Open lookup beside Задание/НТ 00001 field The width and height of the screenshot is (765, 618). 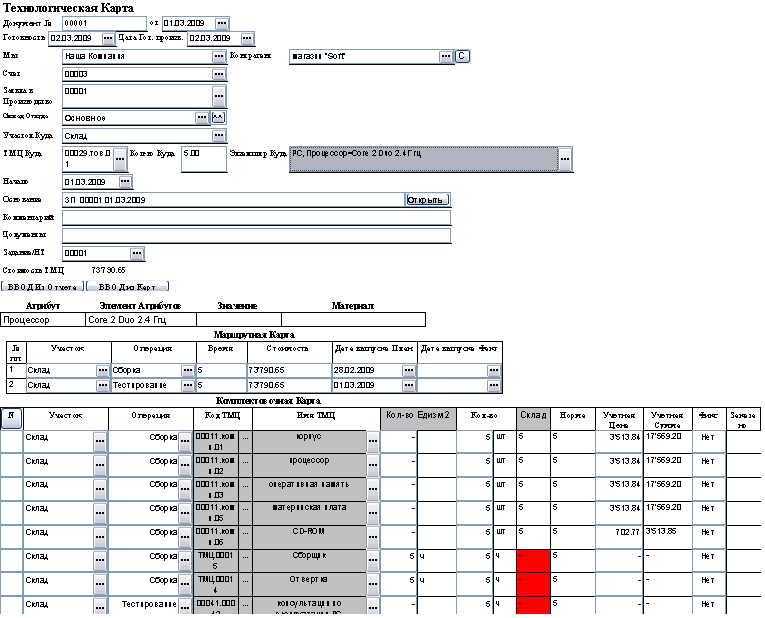click(x=137, y=253)
